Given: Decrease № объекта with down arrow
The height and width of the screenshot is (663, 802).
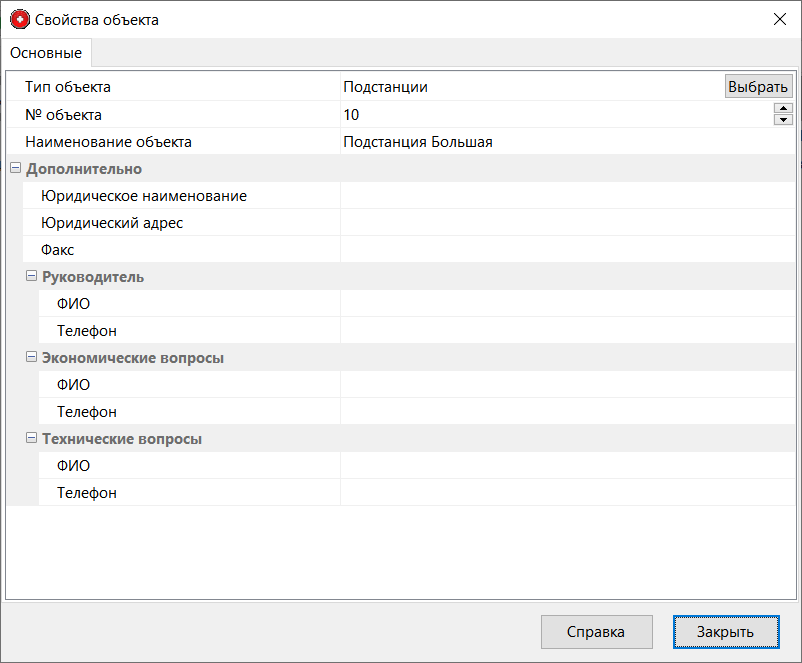Looking at the screenshot, I should 783,120.
